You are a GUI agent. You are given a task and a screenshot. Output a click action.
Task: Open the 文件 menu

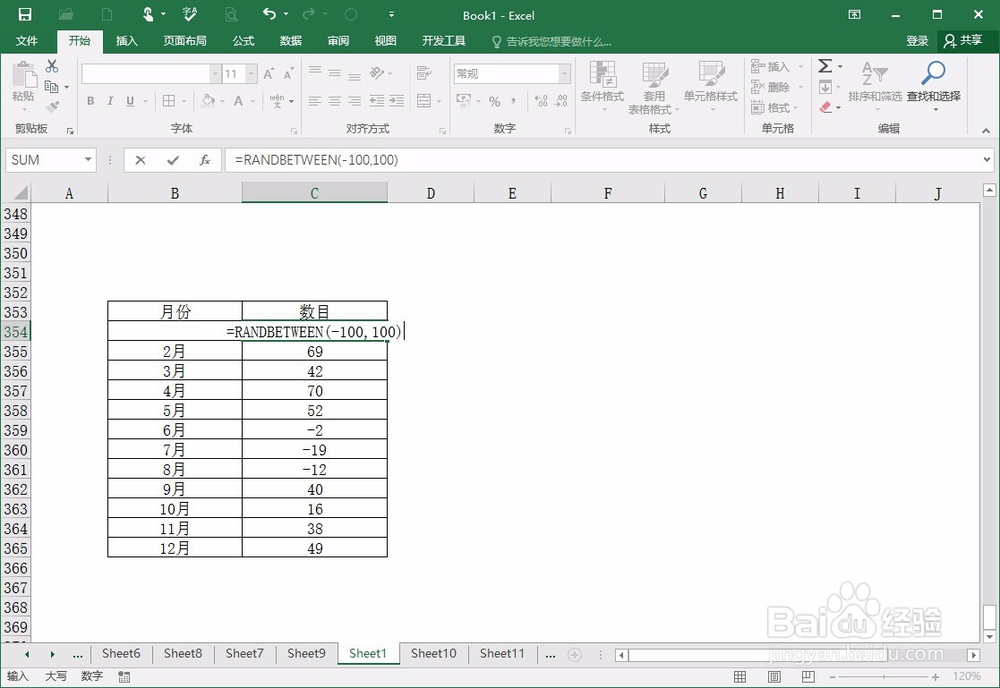point(27,41)
